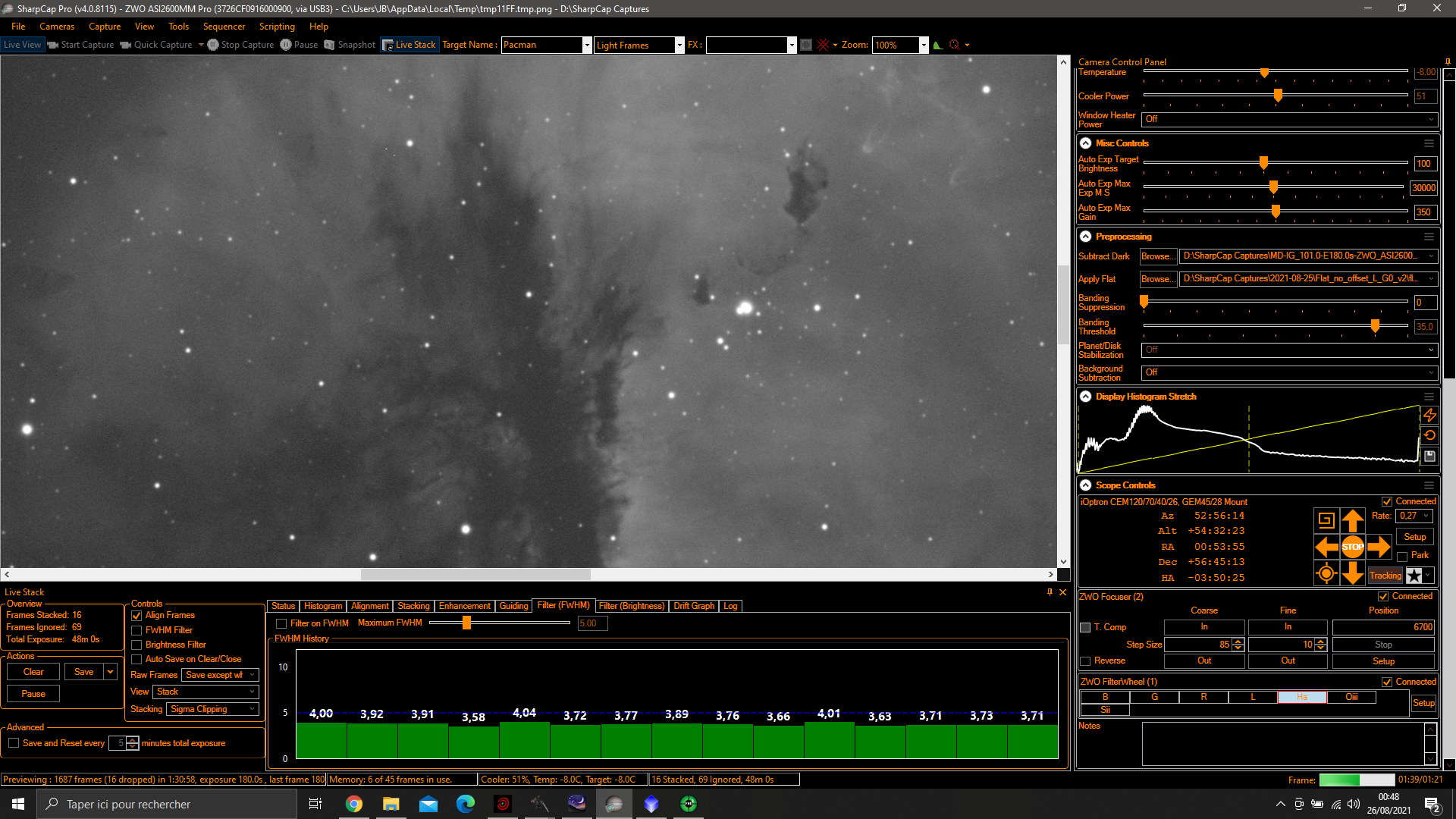Open the Stacking Sigma Clipping dropdown
Viewport: 1456px width, 819px height.
212,709
